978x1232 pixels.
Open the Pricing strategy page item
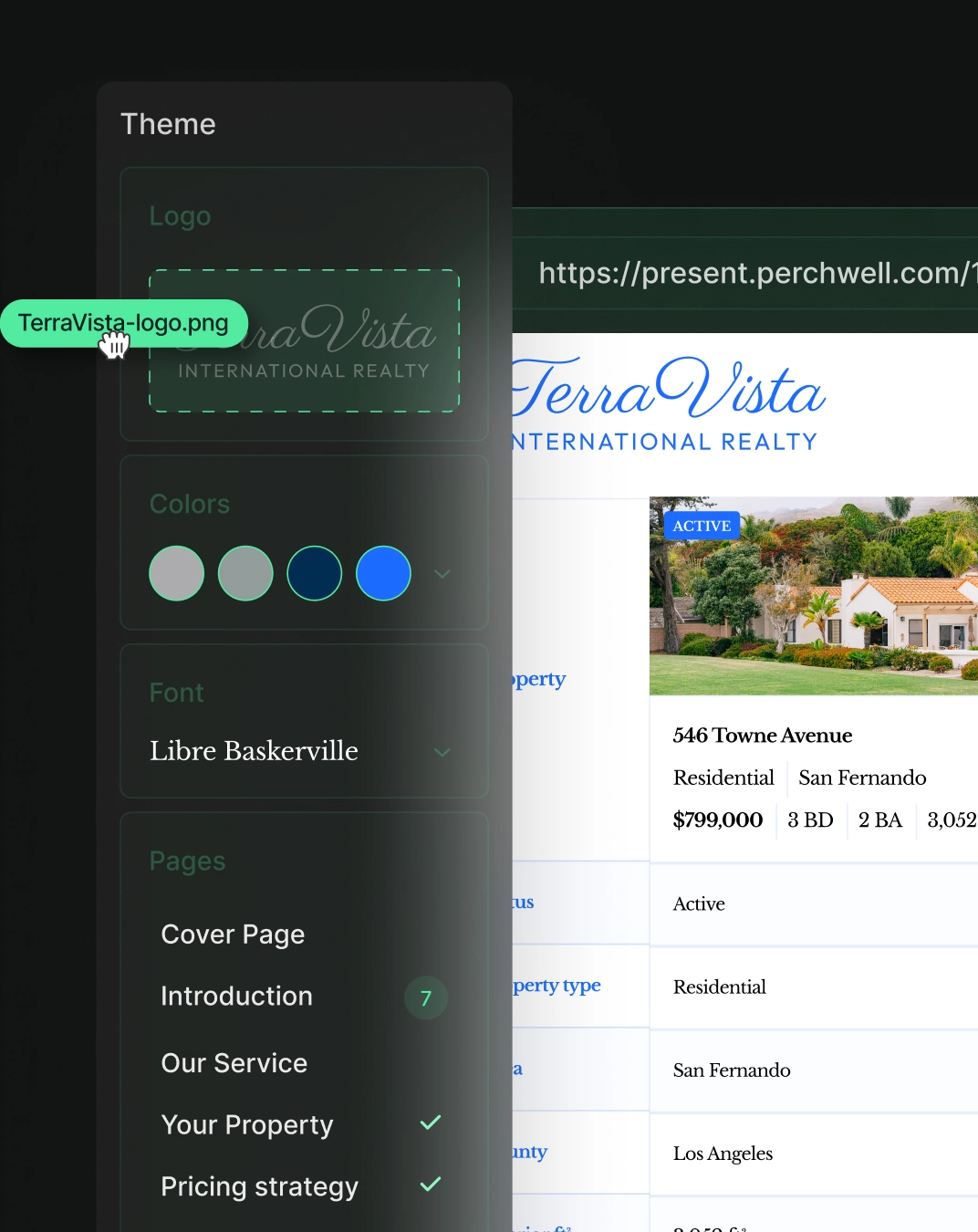(260, 1186)
